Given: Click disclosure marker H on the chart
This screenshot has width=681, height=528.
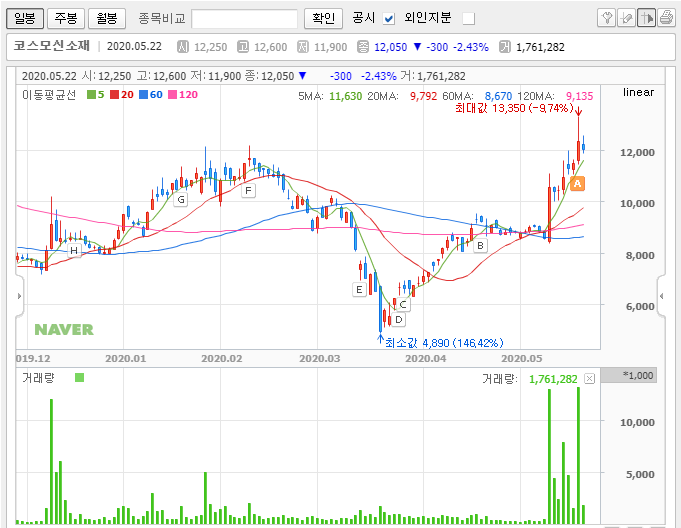Looking at the screenshot, I should (74, 251).
